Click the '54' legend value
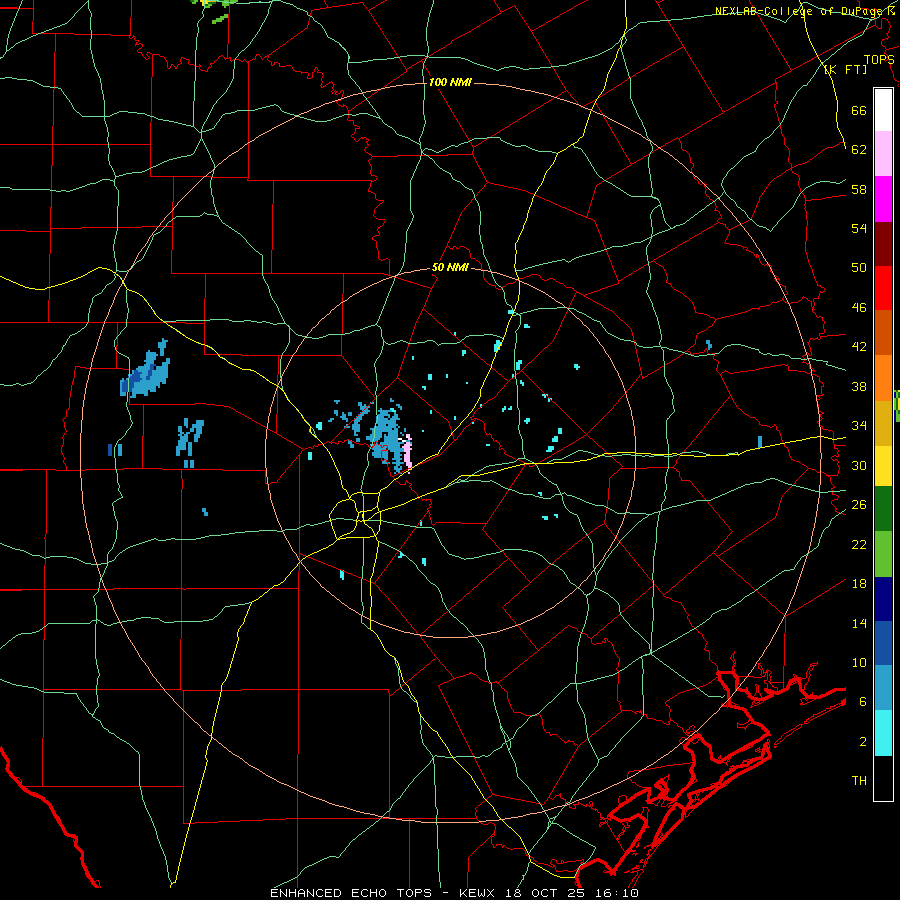Screen dimensions: 900x900 859,228
